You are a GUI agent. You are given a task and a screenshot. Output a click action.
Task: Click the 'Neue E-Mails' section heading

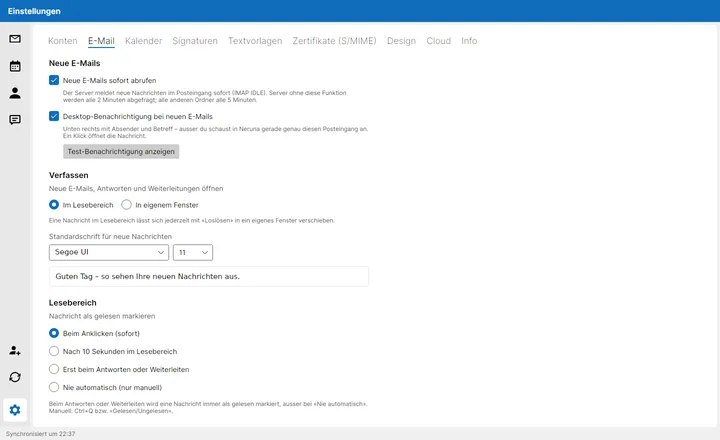tap(74, 63)
